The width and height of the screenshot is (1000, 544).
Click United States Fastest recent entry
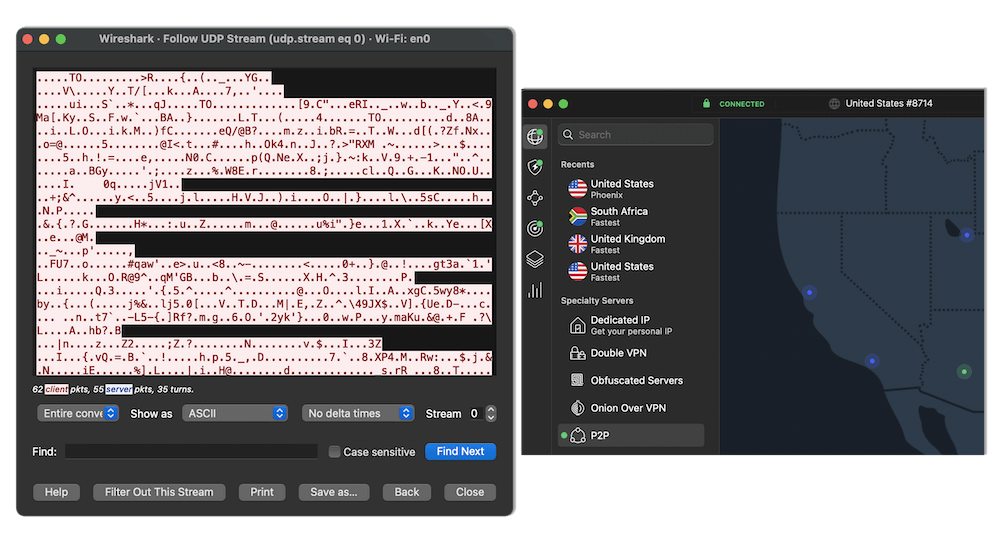pos(631,271)
